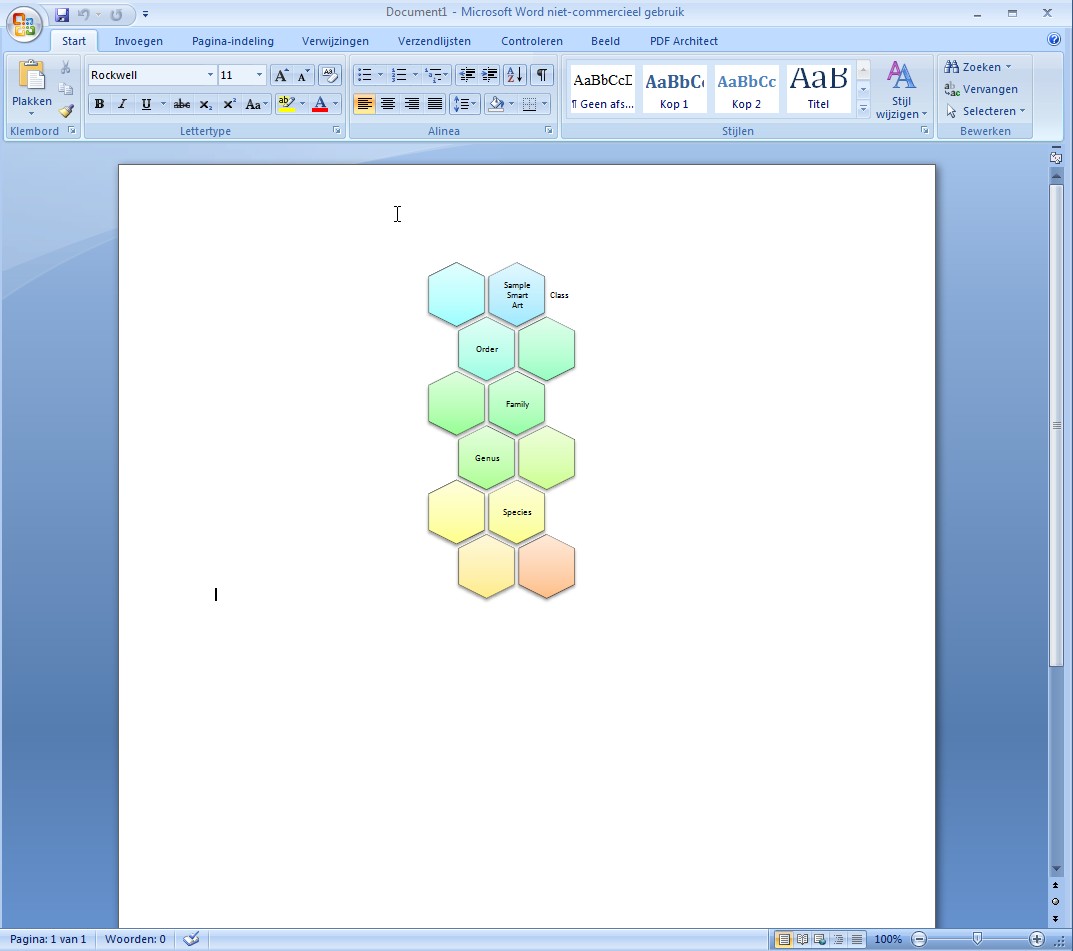Click the Save icon in quick access toolbar
The height and width of the screenshot is (951, 1073).
click(62, 14)
